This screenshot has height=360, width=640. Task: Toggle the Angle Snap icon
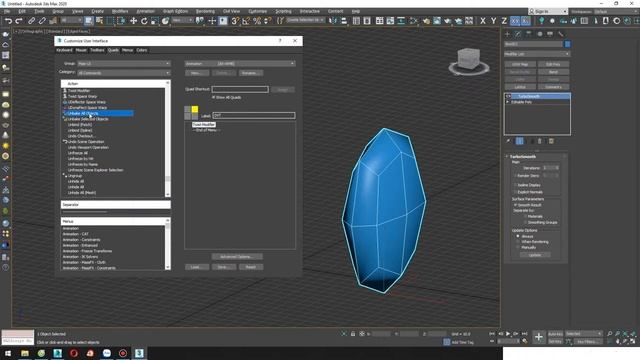tap(246, 21)
